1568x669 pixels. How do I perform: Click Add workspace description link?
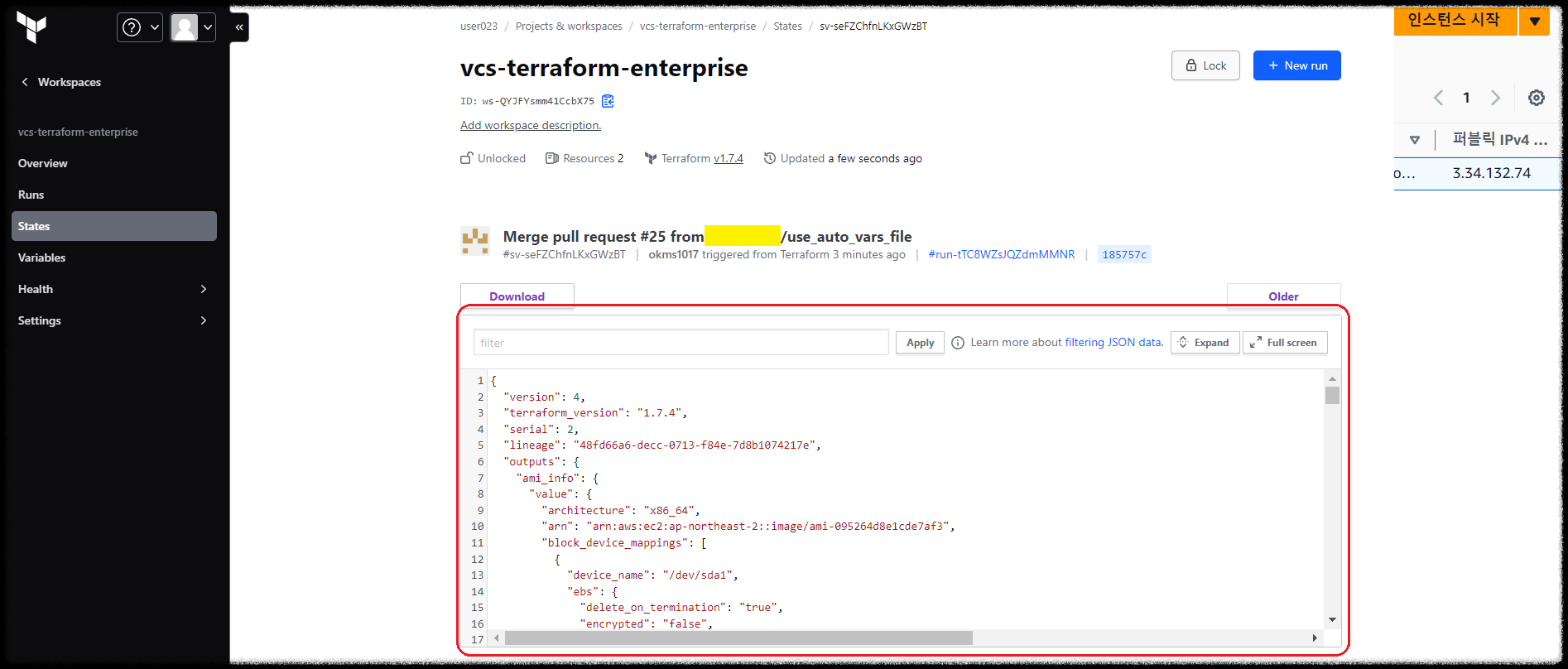(x=531, y=125)
